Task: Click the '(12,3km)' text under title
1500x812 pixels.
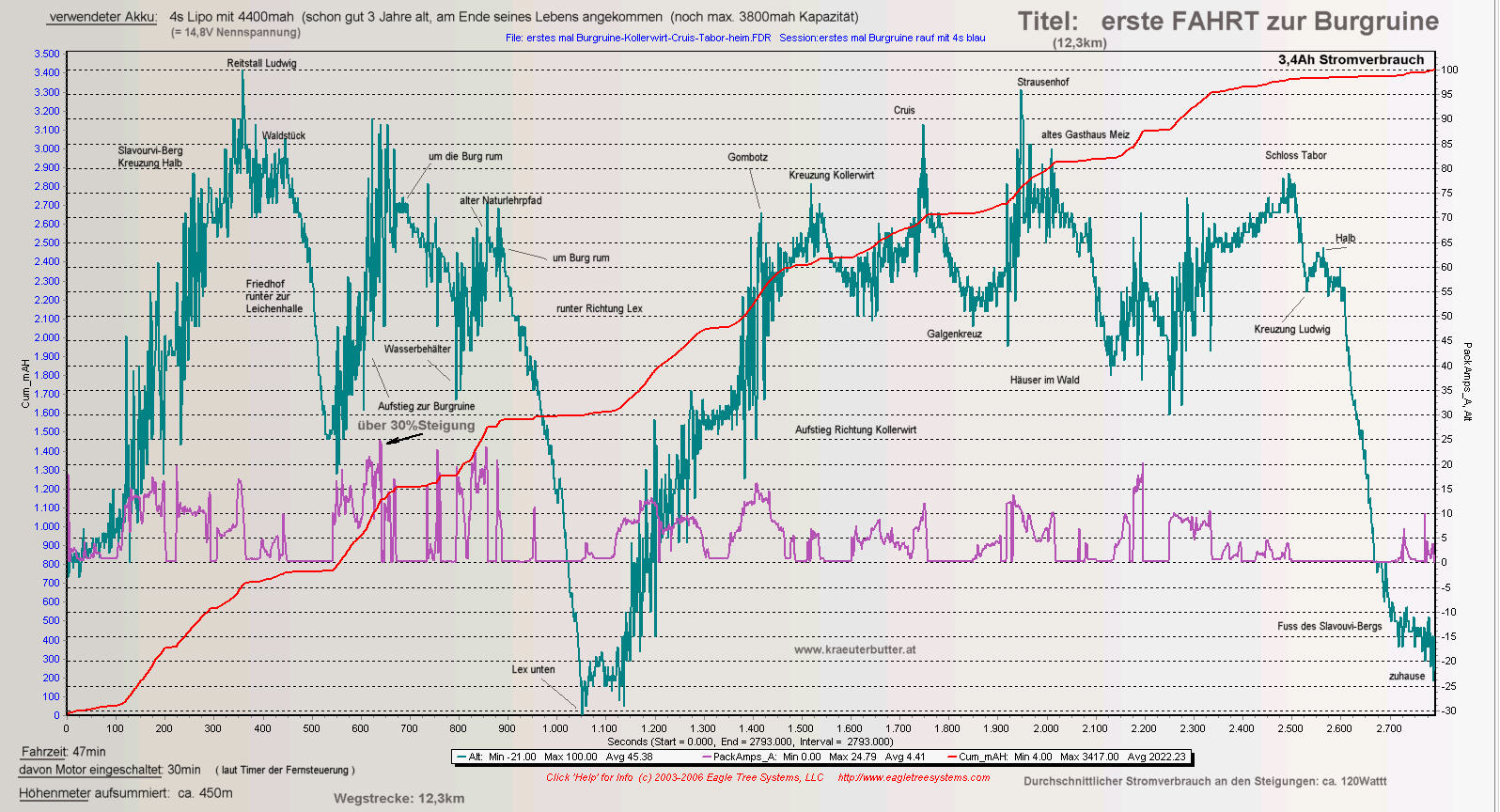Action: click(1079, 43)
